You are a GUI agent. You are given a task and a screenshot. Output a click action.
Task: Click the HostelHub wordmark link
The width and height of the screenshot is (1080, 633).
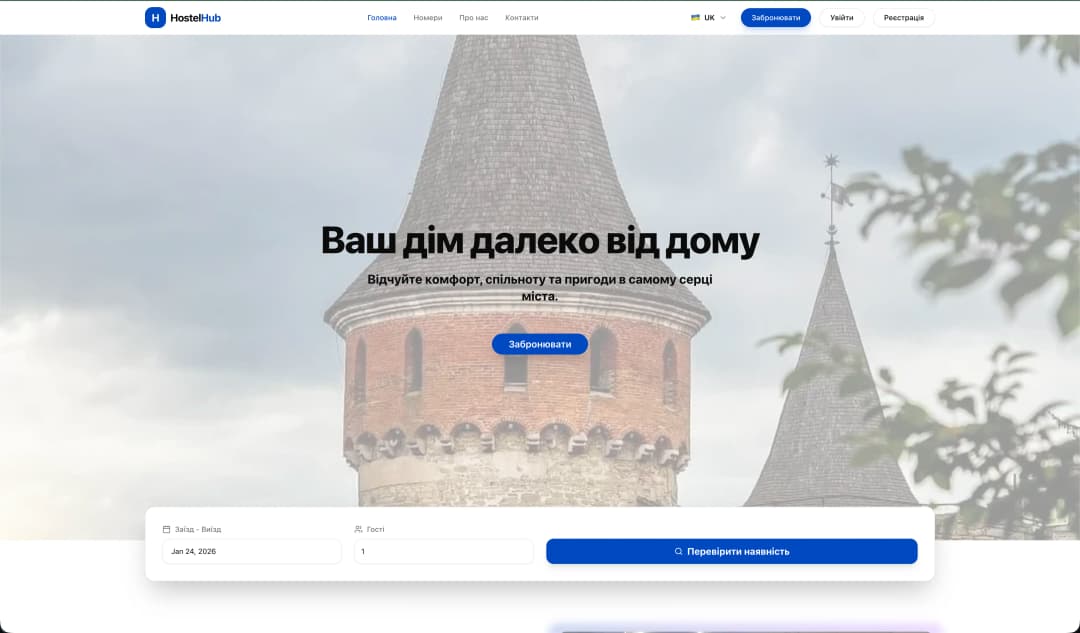point(193,17)
